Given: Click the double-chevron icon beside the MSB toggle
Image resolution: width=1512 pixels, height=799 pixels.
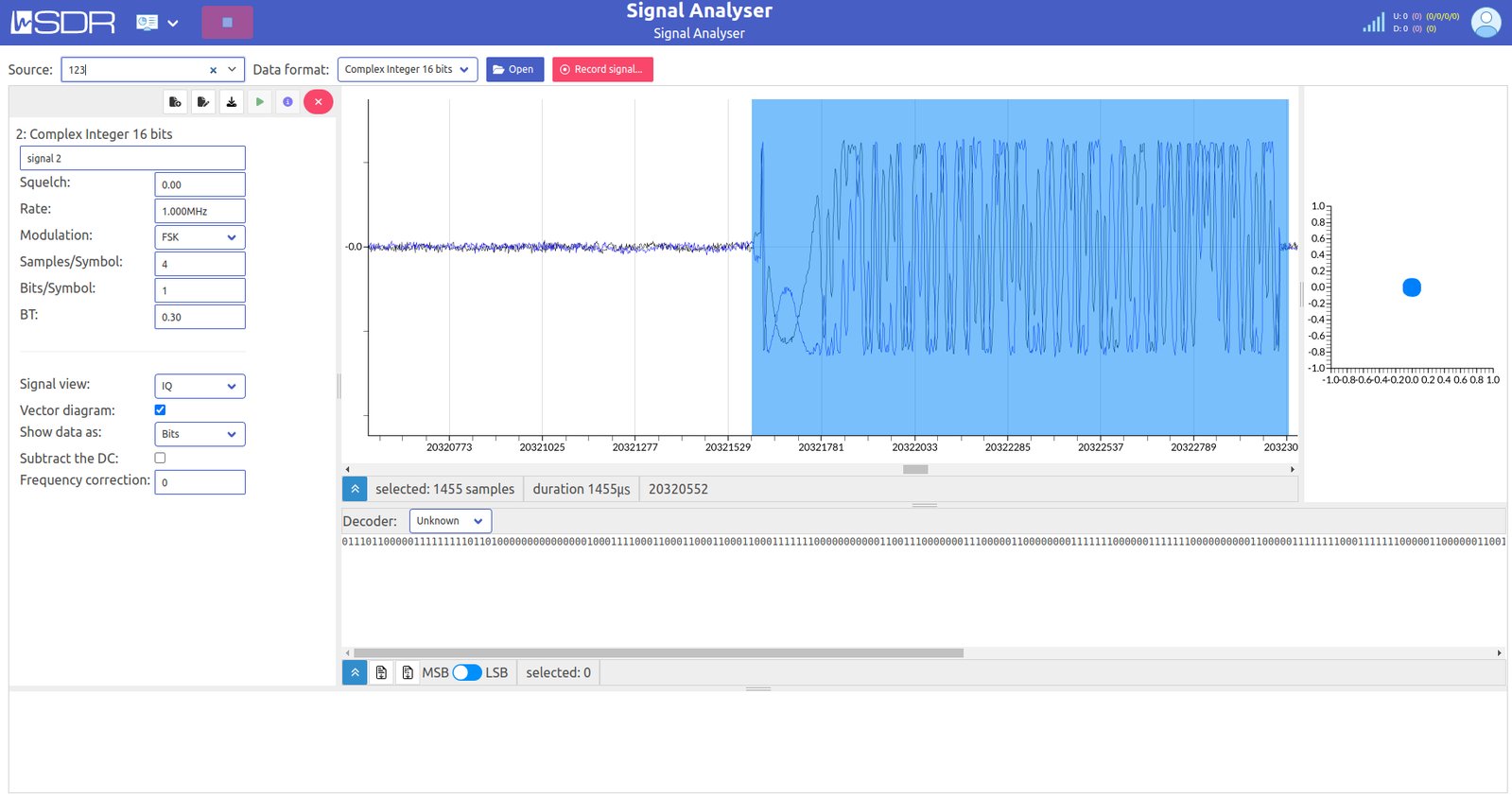Looking at the screenshot, I should [355, 672].
